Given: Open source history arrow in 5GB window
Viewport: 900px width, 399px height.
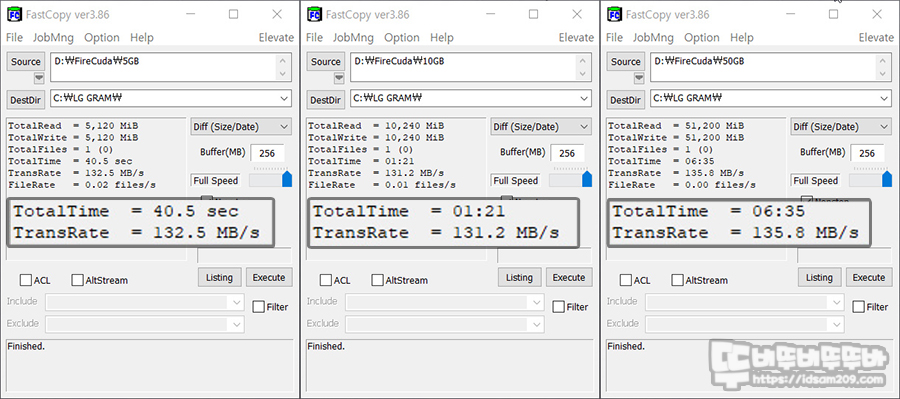Looking at the screenshot, I should 39,78.
